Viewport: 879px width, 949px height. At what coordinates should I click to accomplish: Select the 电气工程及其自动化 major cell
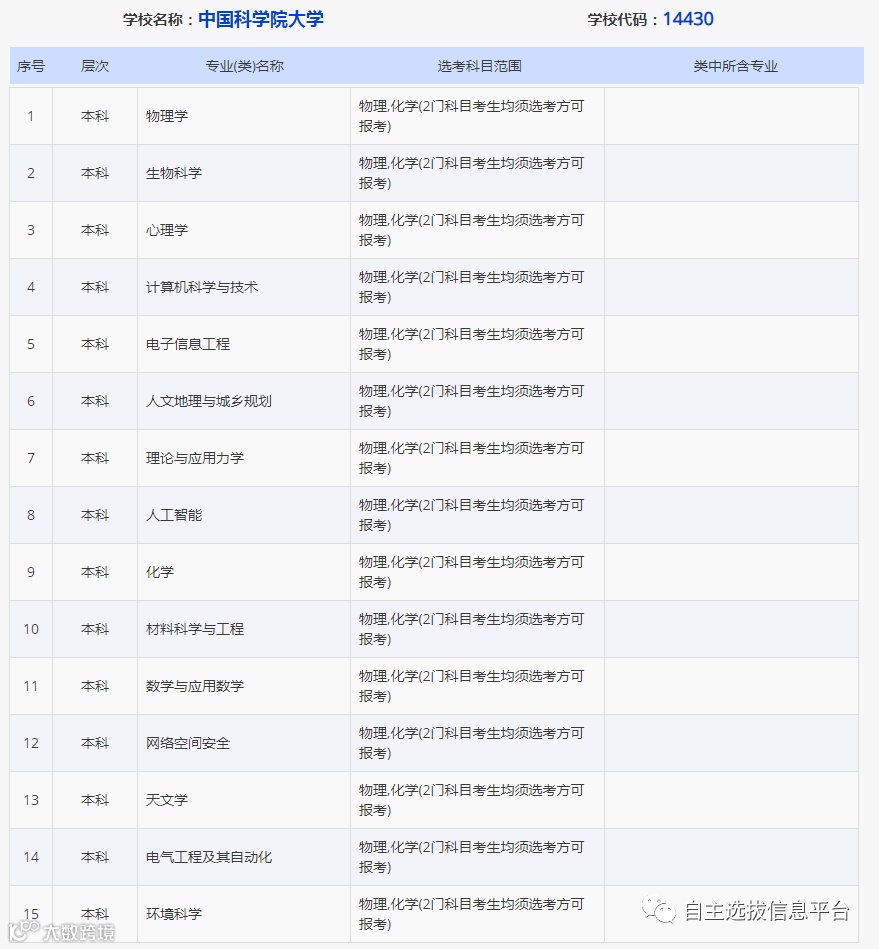click(244, 857)
